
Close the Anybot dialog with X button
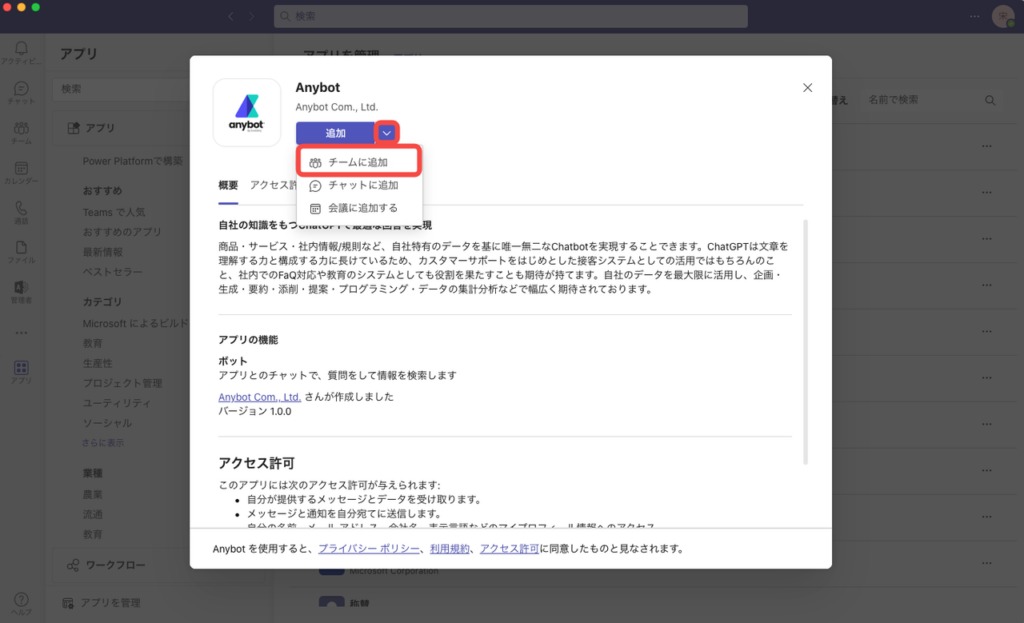(x=808, y=88)
